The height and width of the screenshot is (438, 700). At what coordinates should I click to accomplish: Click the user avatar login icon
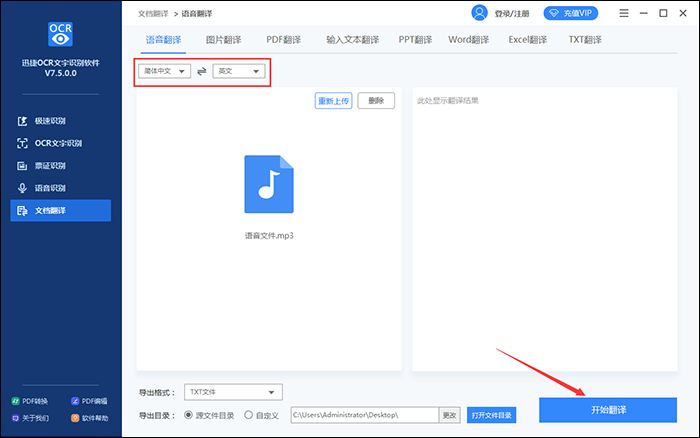coord(480,14)
